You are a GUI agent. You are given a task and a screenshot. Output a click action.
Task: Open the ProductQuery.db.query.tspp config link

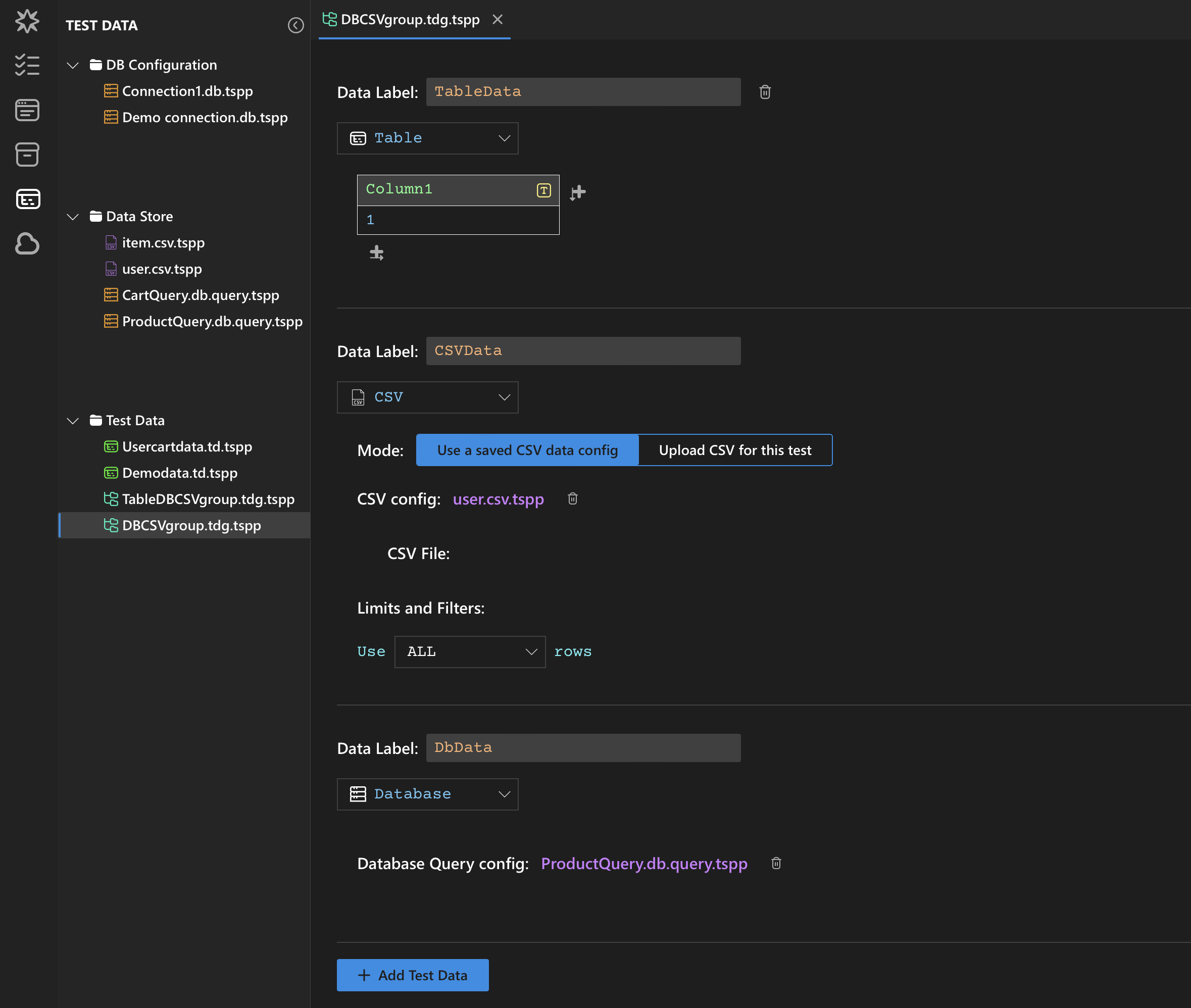click(x=643, y=863)
